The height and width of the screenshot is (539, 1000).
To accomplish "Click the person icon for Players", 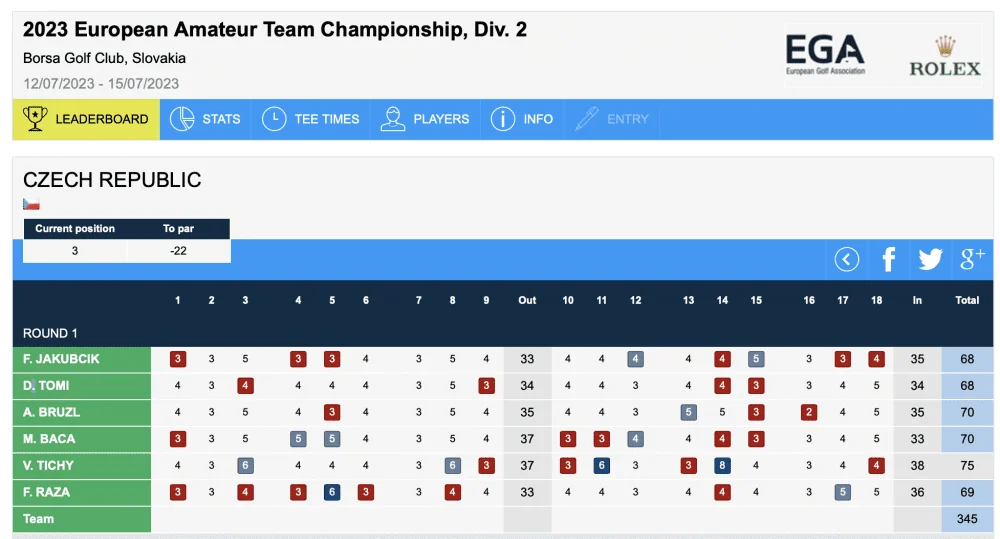I will [x=393, y=119].
